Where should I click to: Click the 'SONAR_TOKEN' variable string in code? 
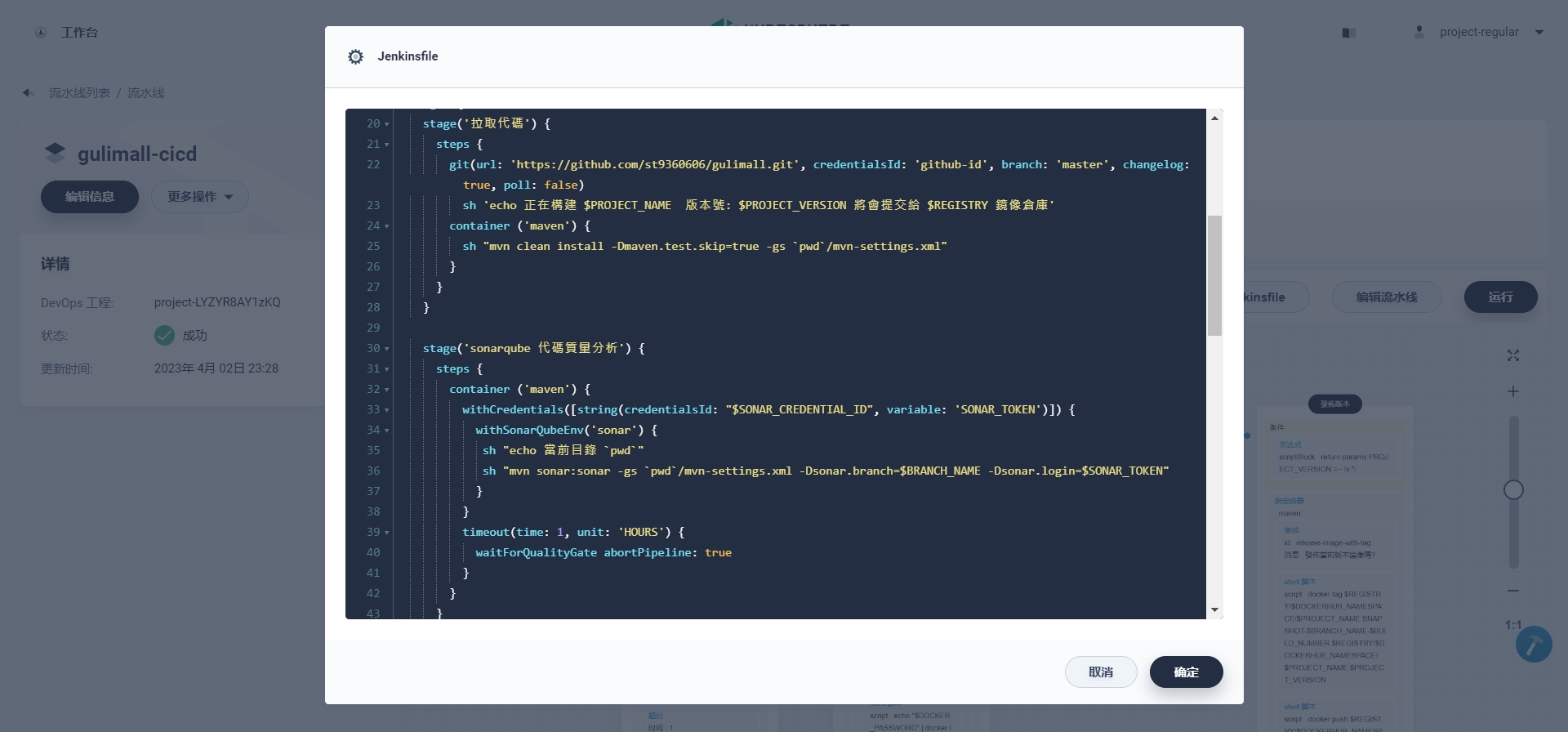coord(998,409)
